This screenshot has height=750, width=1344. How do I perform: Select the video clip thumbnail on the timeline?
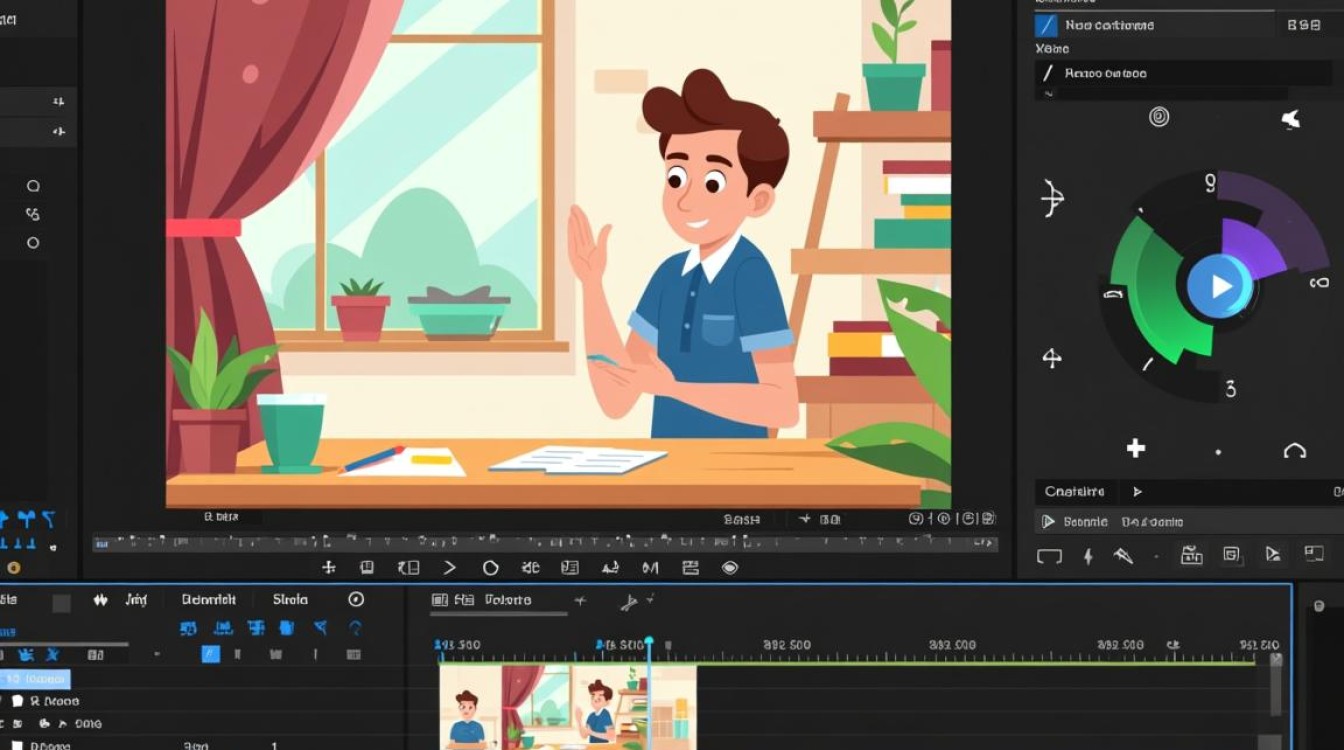[x=568, y=707]
